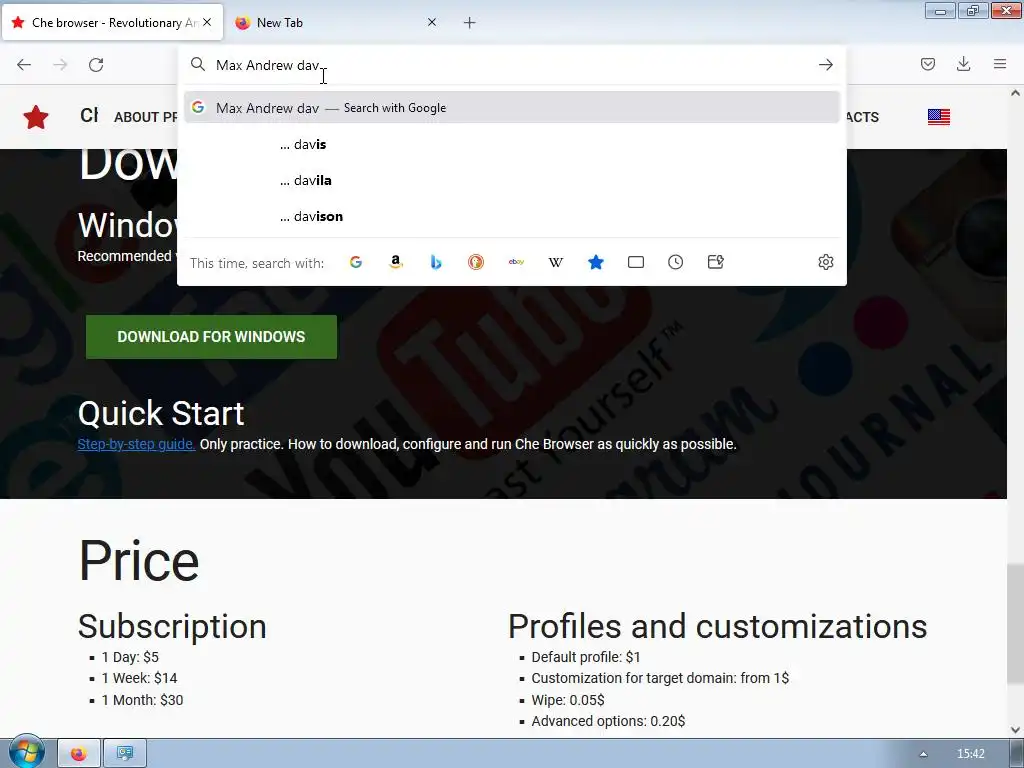Click the Firefox taskbar button
This screenshot has width=1024, height=768.
click(x=79, y=754)
